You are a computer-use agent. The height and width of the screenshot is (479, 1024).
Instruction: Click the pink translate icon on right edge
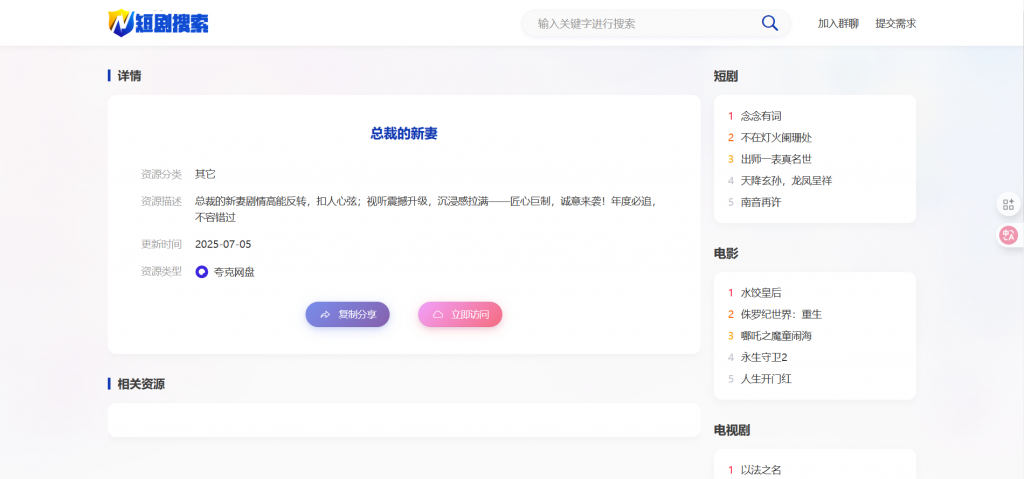[1008, 236]
